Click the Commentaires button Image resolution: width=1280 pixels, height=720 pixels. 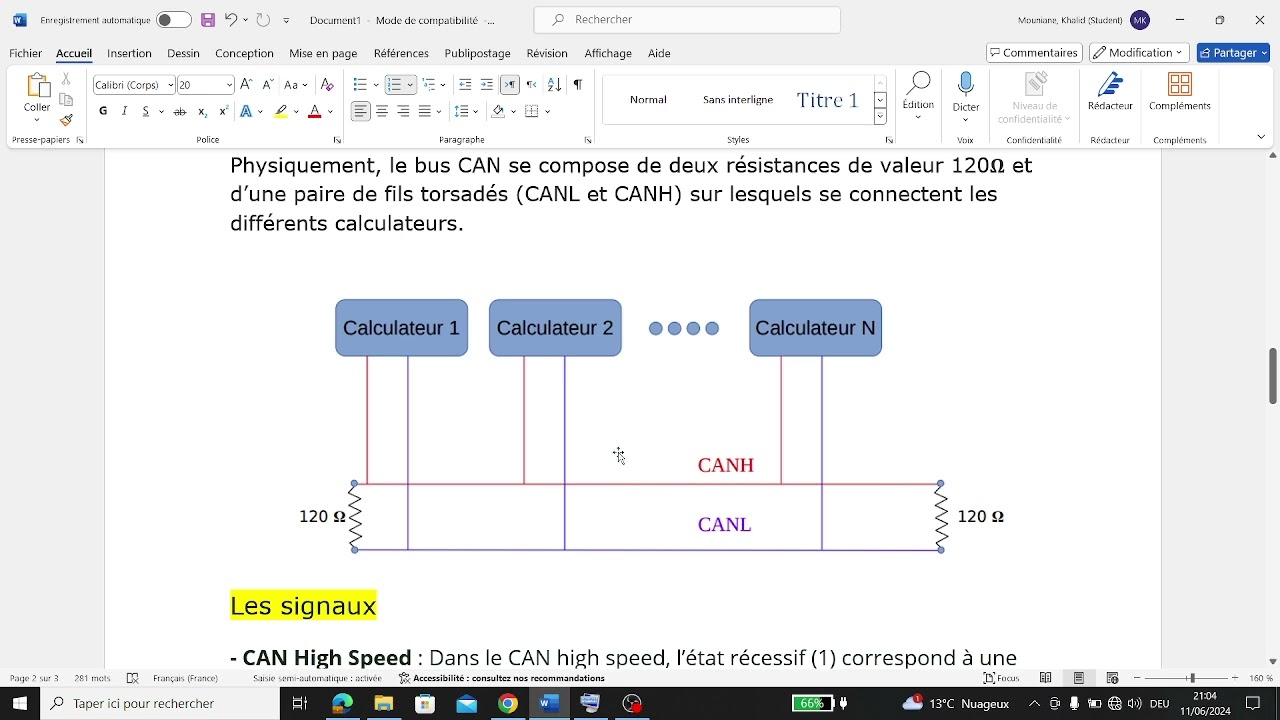(x=1034, y=53)
